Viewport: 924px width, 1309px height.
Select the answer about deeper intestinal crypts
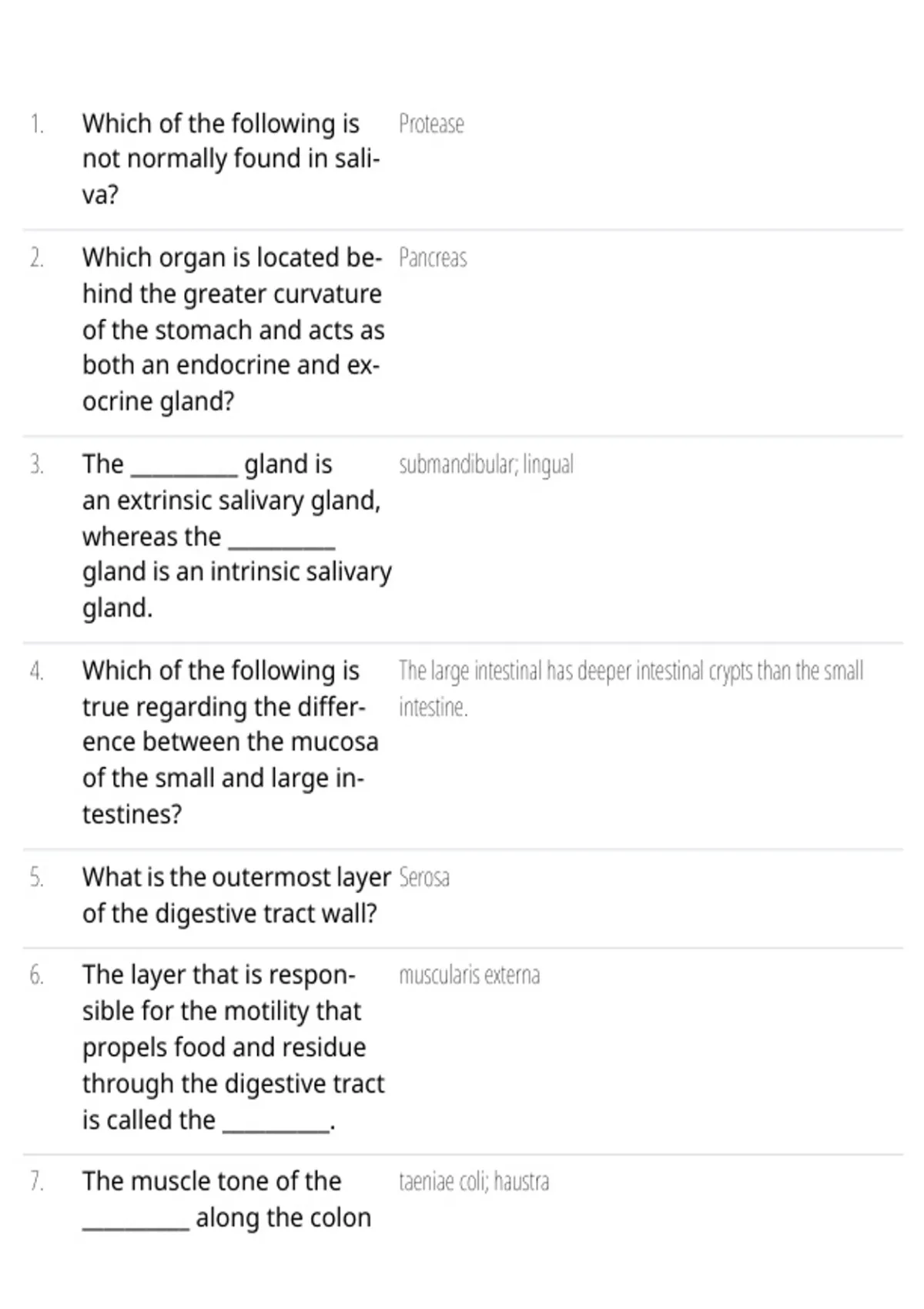(x=631, y=688)
